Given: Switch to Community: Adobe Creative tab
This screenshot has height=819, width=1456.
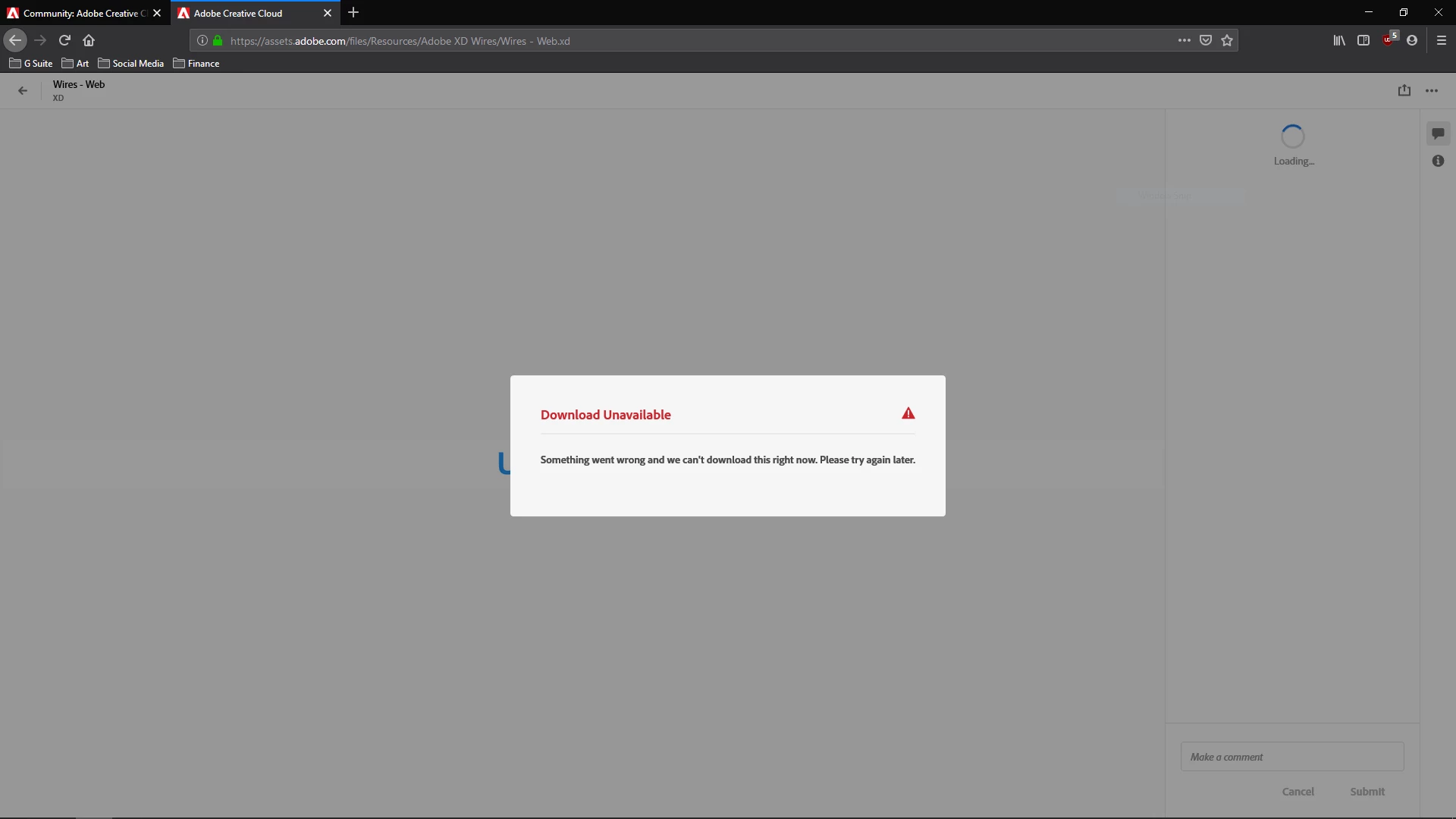Looking at the screenshot, I should [x=80, y=13].
